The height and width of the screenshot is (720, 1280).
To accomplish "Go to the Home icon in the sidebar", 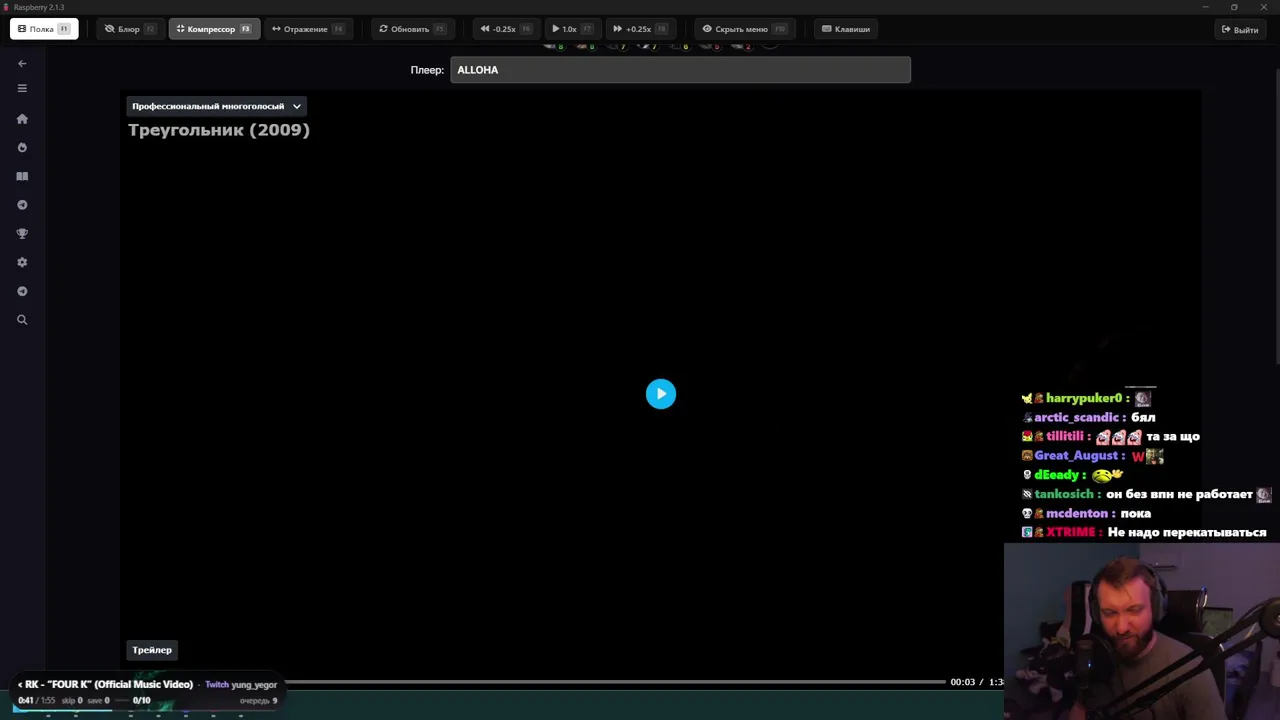I will coord(22,119).
